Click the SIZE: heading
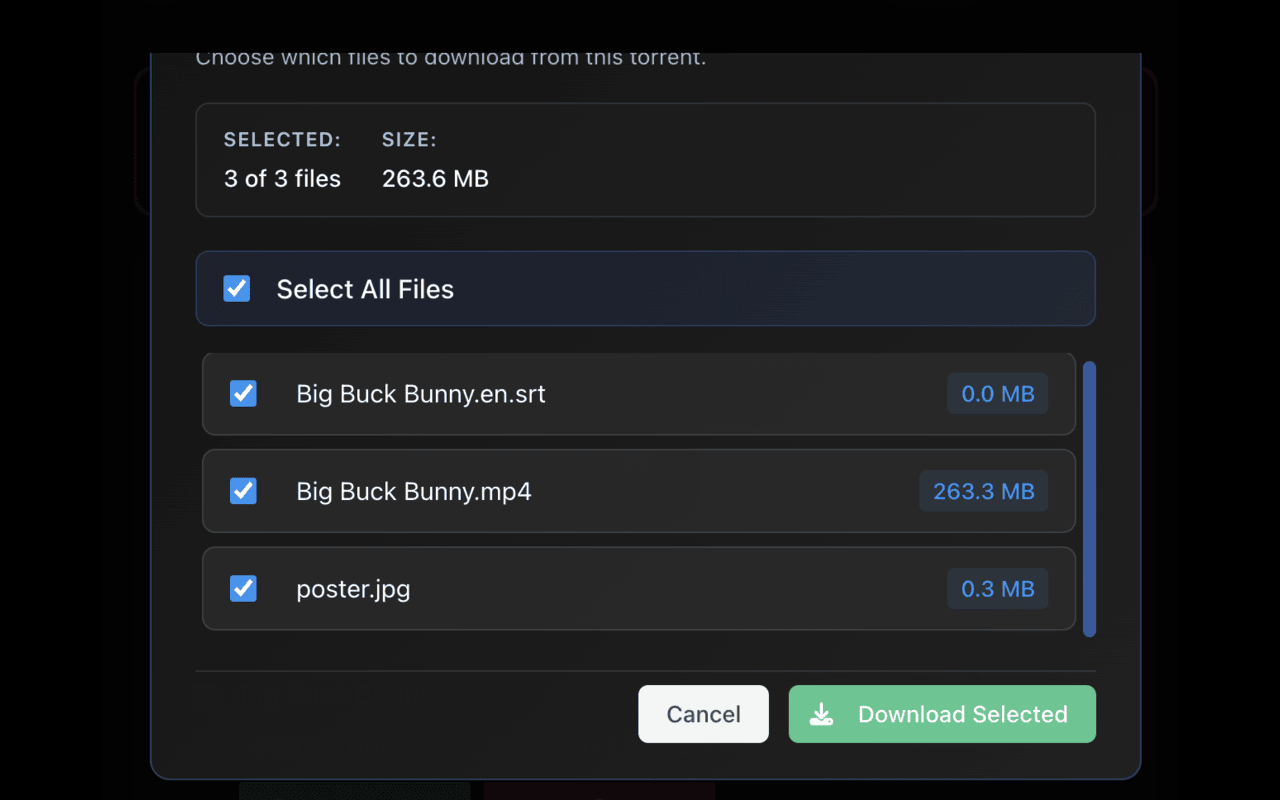Image resolution: width=1280 pixels, height=800 pixels. 409,140
